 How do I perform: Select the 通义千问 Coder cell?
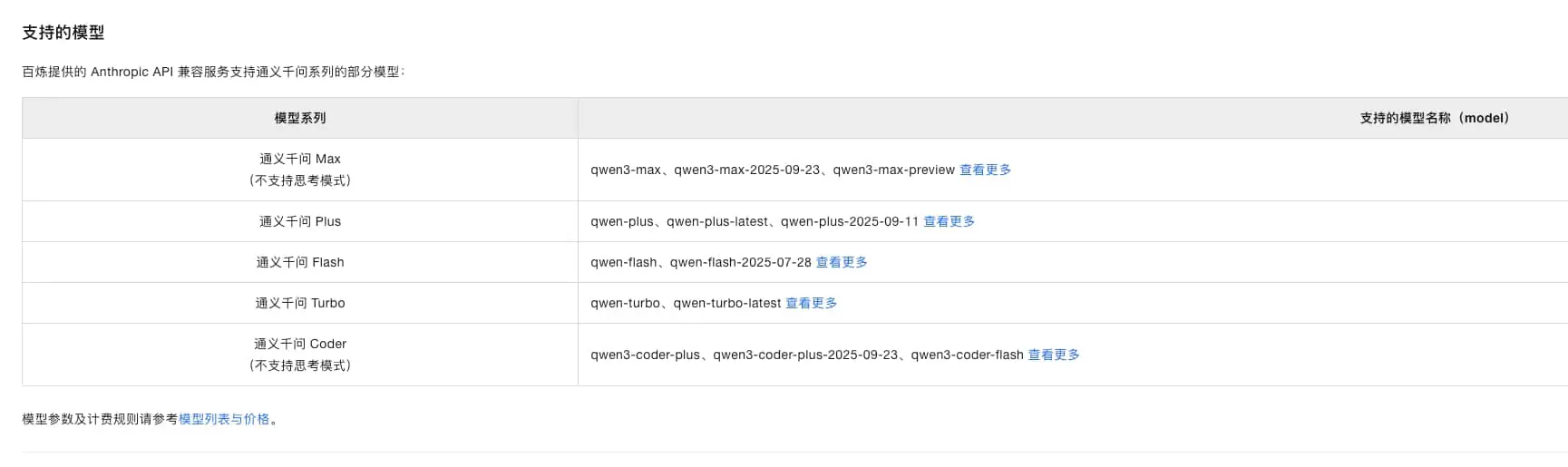click(300, 355)
